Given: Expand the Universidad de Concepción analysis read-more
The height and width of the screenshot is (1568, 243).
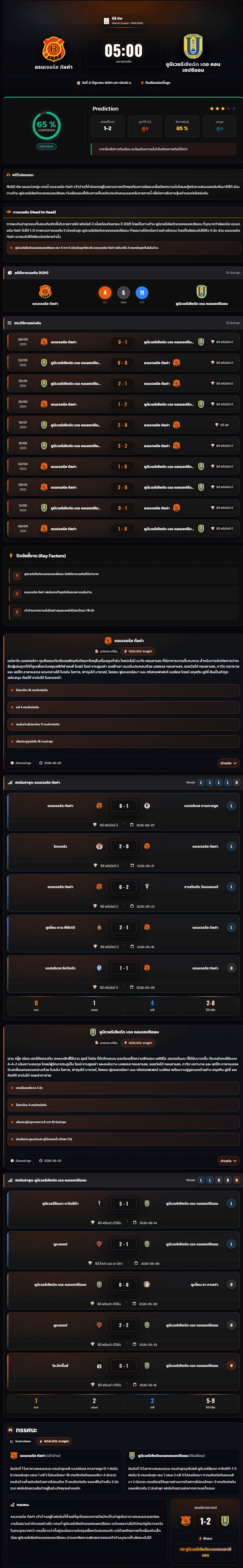Looking at the screenshot, I should [x=228, y=1161].
